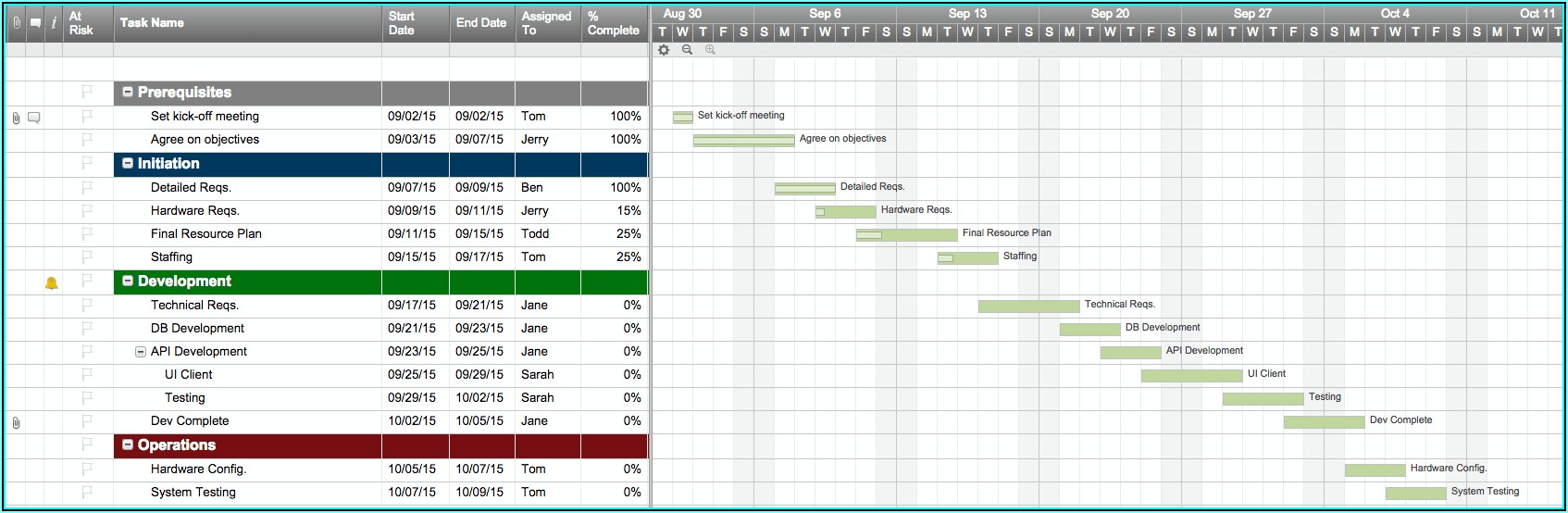Open comments on Set kick-off meeting row
This screenshot has height=513, width=1568.
pos(34,118)
